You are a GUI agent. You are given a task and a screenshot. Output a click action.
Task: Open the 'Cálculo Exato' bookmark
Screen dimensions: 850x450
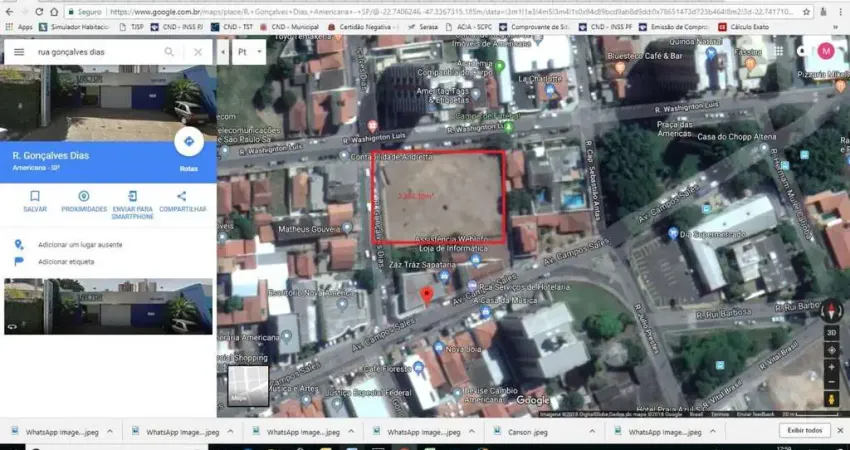[x=744, y=27]
